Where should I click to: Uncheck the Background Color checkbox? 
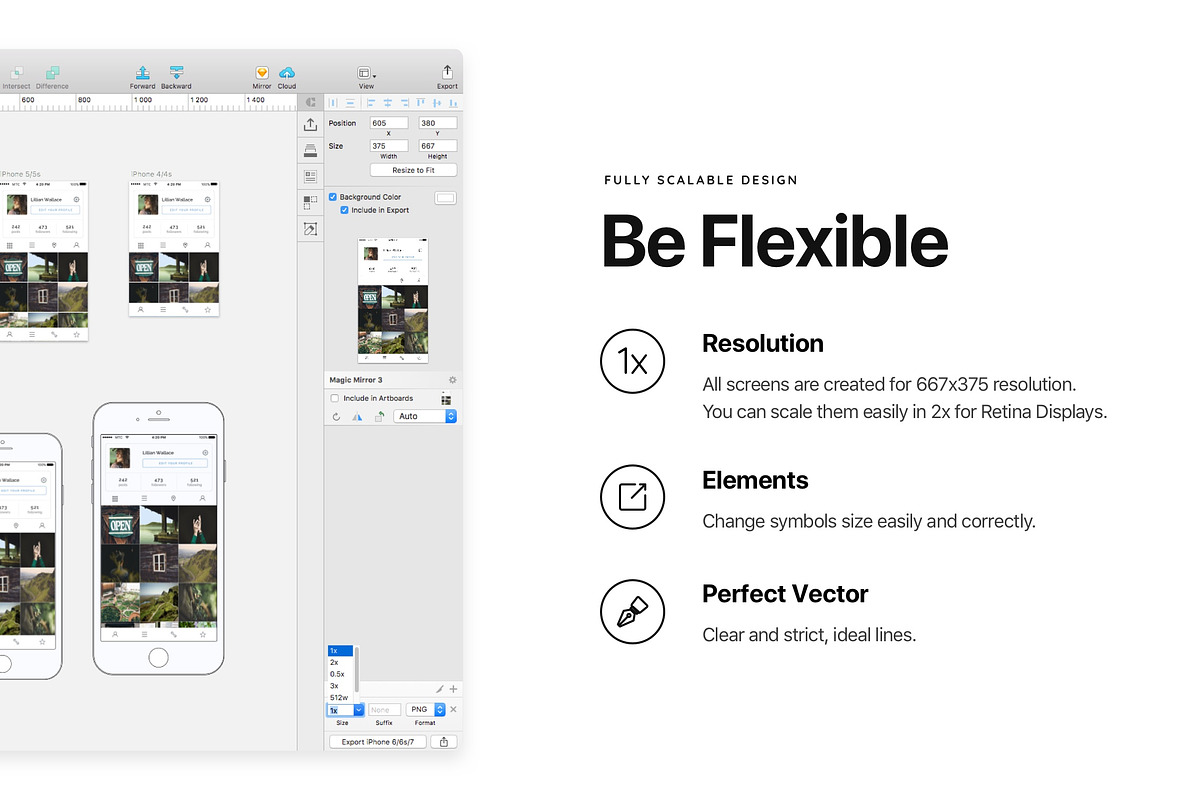334,196
